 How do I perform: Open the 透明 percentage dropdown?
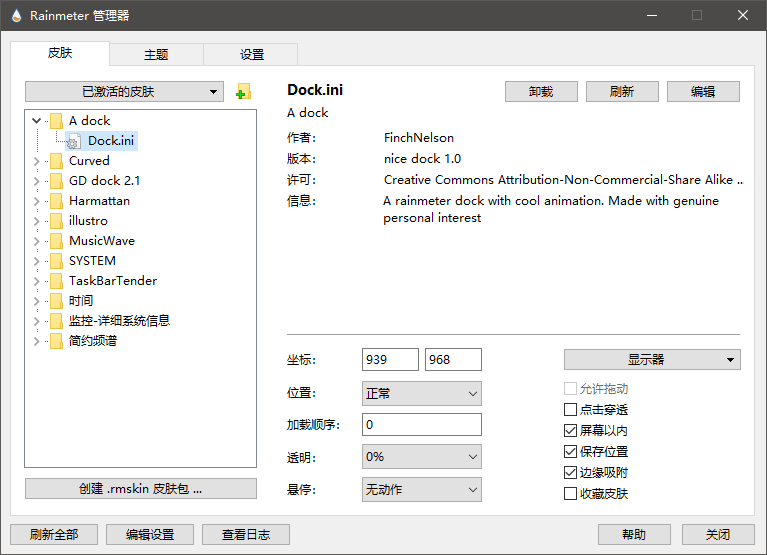tap(421, 456)
